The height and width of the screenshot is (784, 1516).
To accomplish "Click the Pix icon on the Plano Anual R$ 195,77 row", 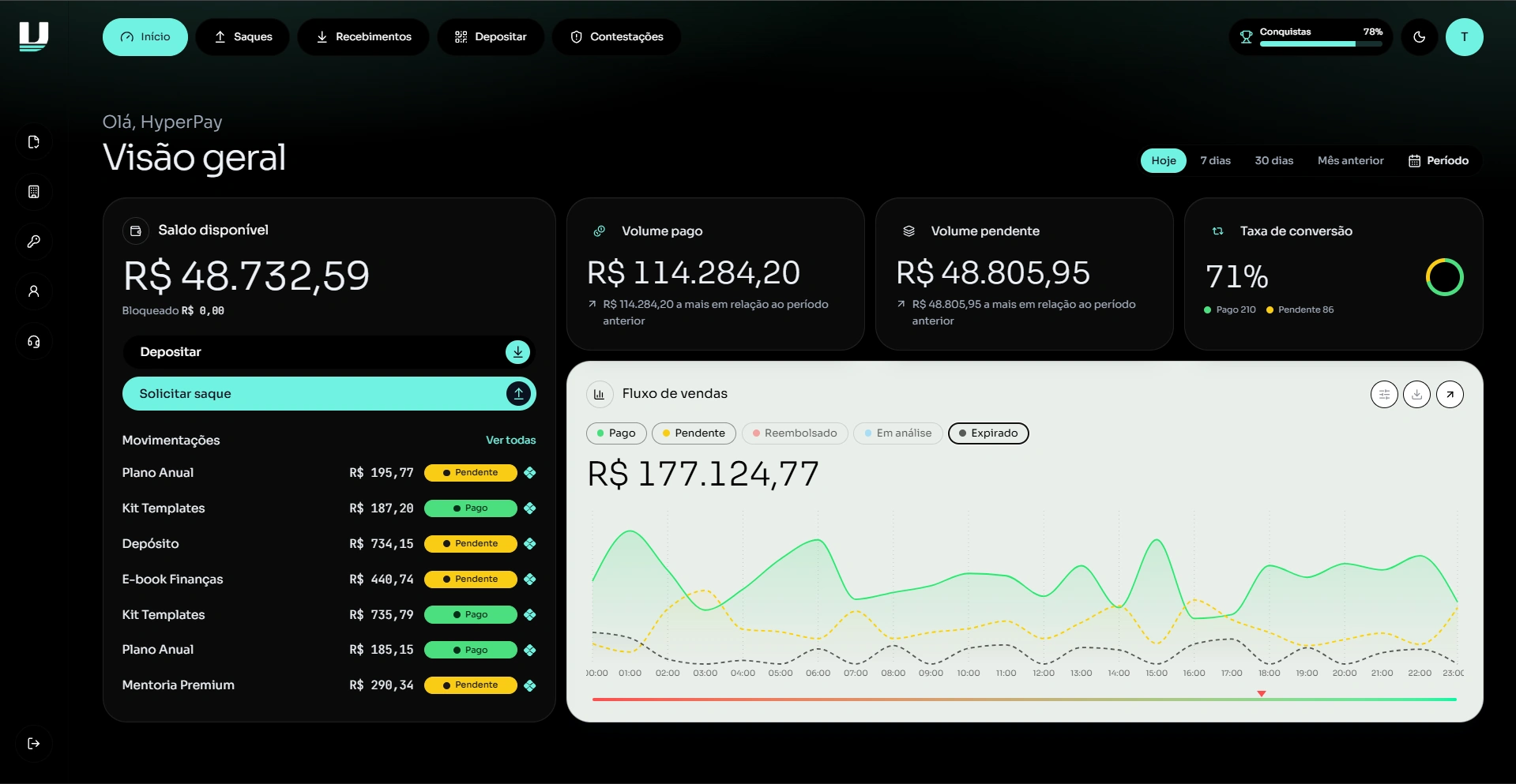I will 530,473.
